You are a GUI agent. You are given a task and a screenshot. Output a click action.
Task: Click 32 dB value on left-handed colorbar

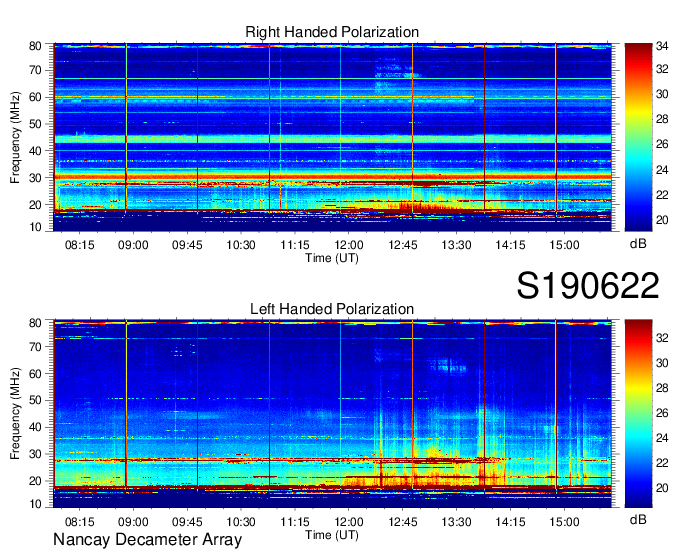pyautogui.click(x=662, y=338)
